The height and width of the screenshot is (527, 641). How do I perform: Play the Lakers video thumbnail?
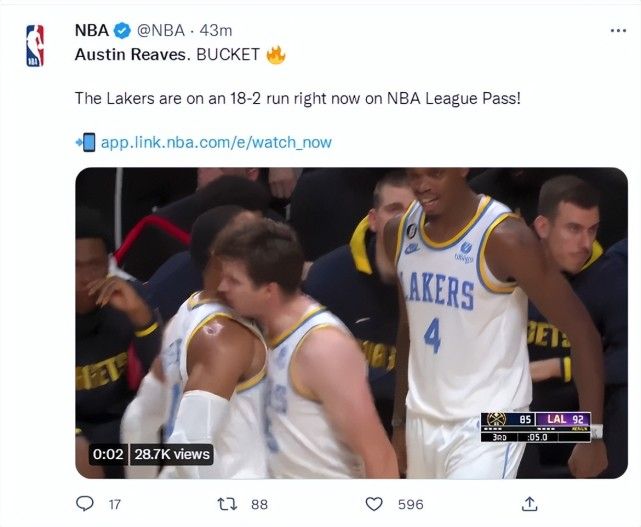[x=351, y=322]
